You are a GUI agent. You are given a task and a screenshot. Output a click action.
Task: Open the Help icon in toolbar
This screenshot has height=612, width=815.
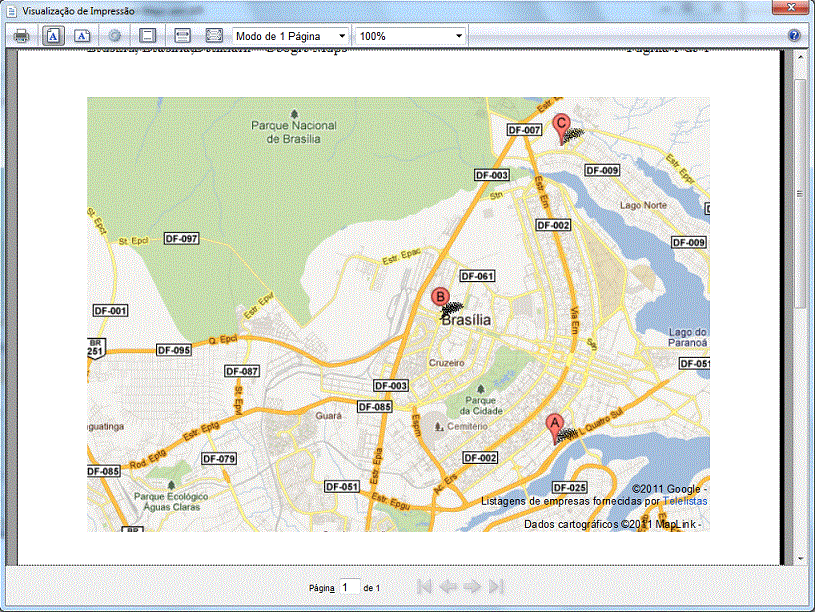pyautogui.click(x=794, y=35)
